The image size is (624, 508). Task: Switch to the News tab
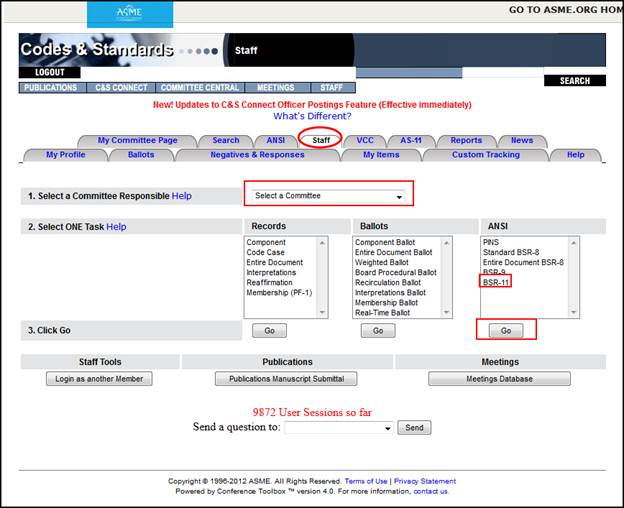522,140
